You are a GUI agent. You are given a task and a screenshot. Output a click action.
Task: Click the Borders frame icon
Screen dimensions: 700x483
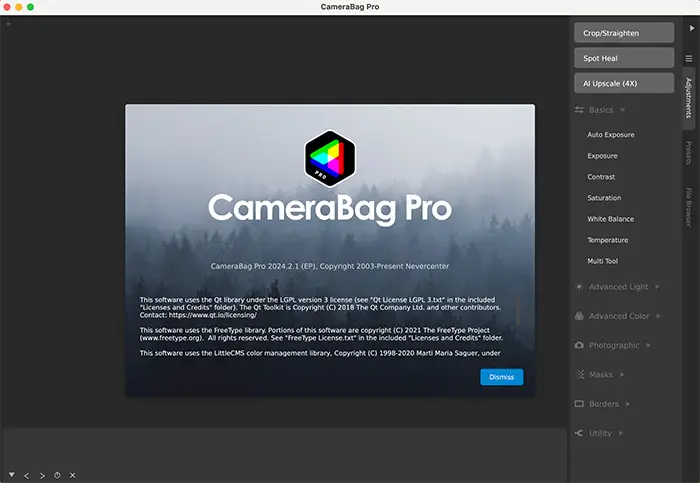pyautogui.click(x=579, y=404)
